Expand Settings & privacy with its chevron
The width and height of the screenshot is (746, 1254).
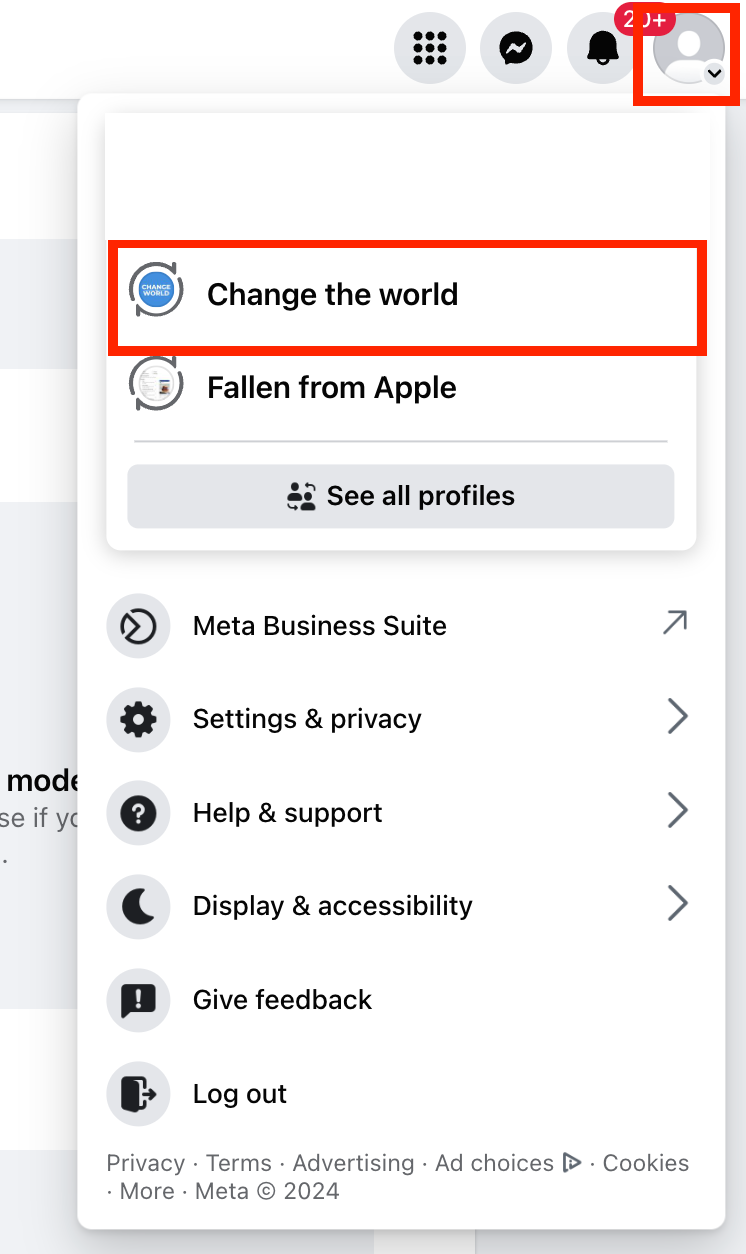point(677,717)
